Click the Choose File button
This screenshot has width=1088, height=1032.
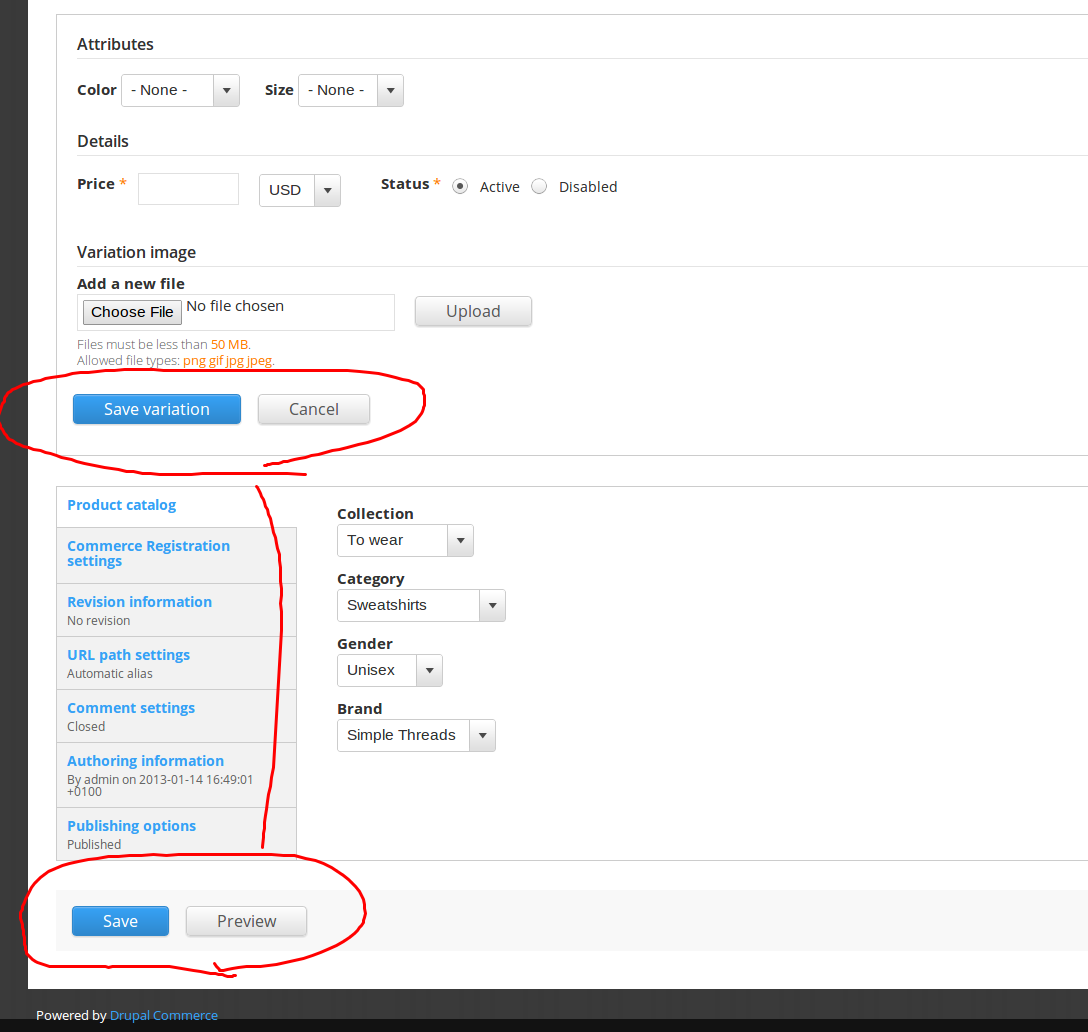(x=132, y=312)
